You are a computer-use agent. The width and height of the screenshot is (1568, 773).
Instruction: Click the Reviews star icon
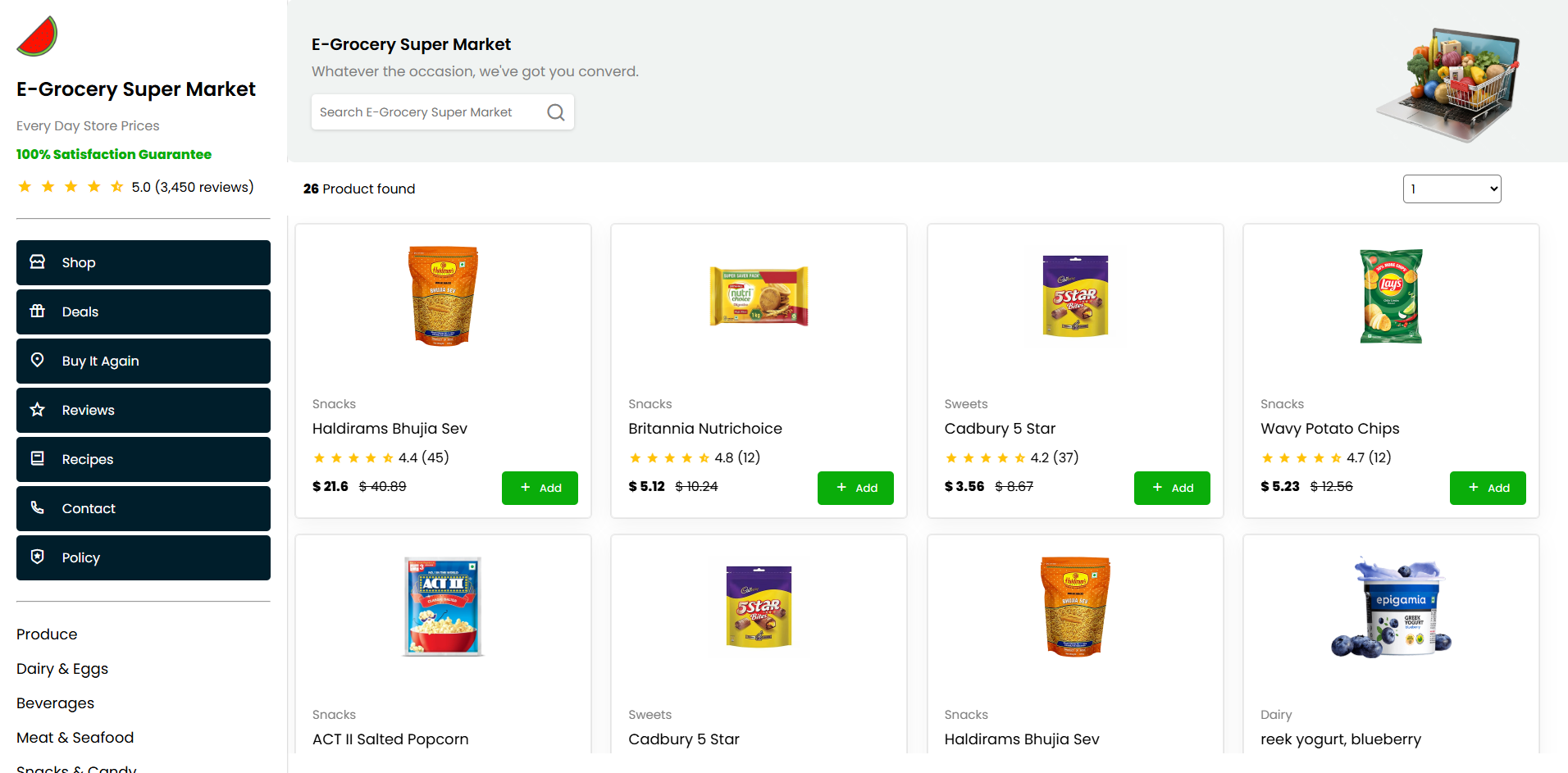[38, 410]
